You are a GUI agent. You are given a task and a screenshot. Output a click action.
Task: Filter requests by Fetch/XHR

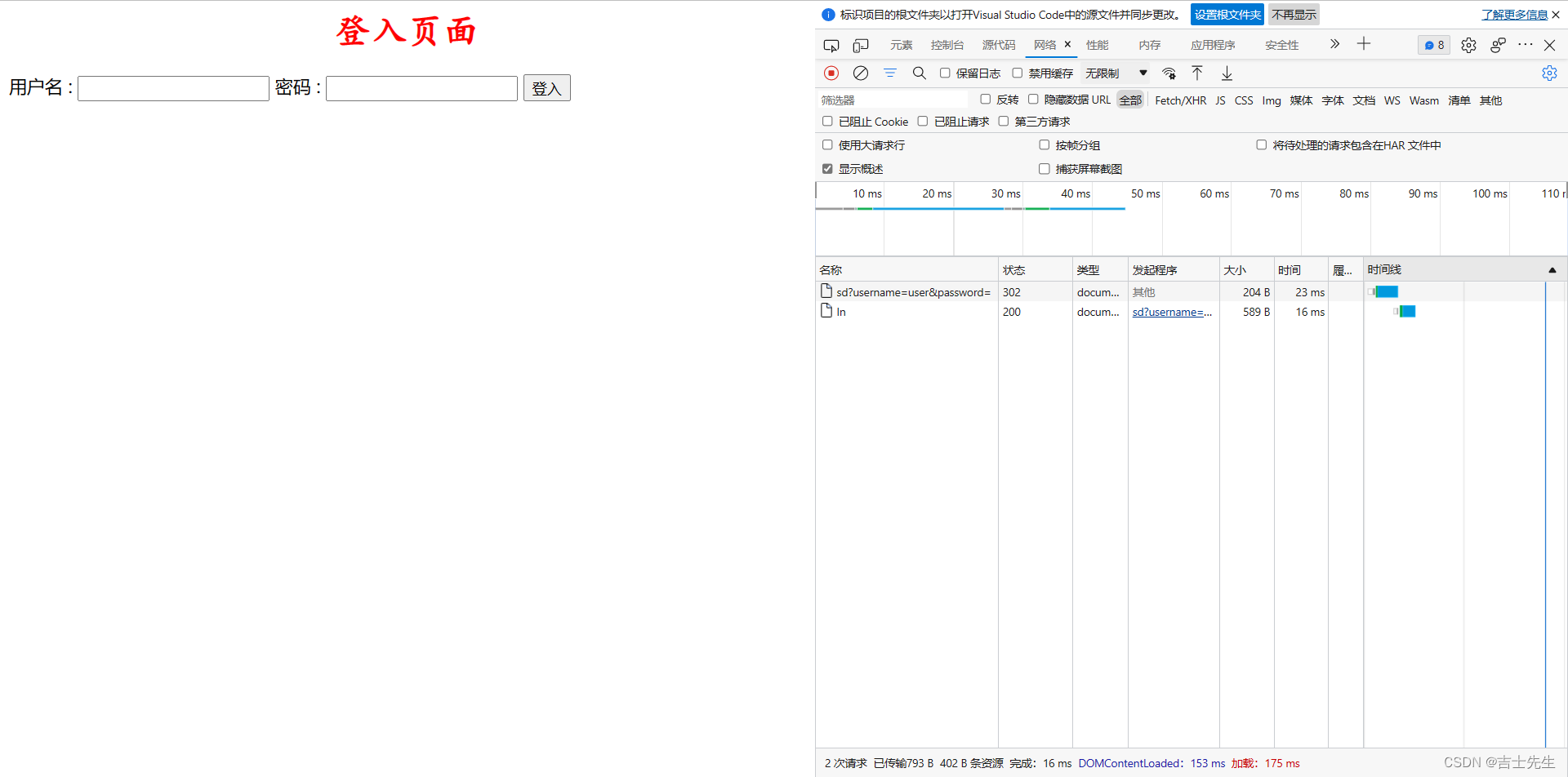(x=1180, y=100)
